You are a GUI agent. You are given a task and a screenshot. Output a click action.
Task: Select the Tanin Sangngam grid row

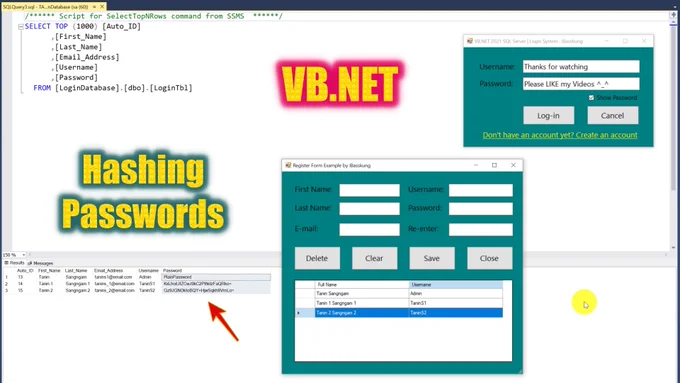pos(399,294)
